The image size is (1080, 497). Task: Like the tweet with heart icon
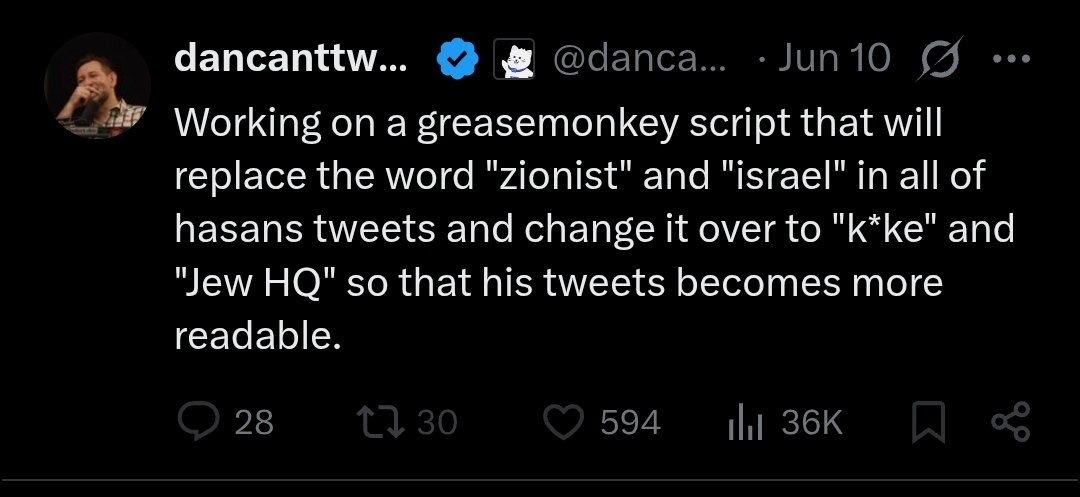[x=564, y=421]
